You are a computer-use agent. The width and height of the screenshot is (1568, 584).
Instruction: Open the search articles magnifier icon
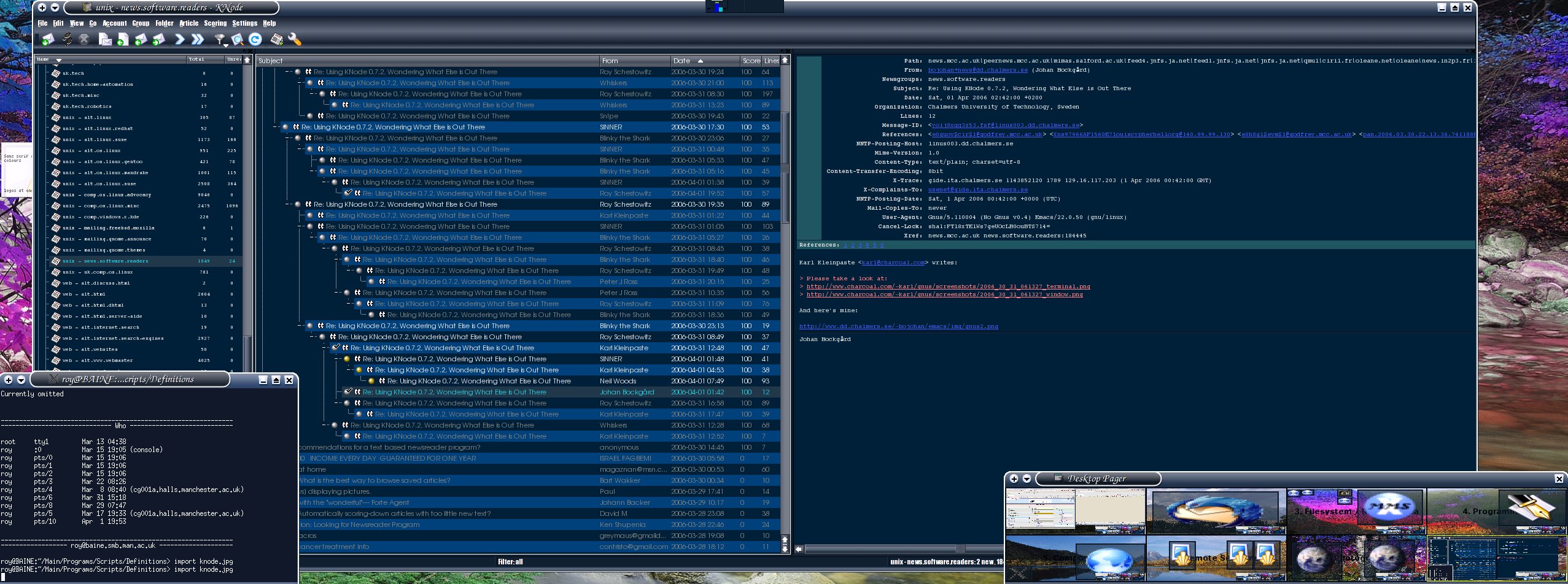(238, 40)
